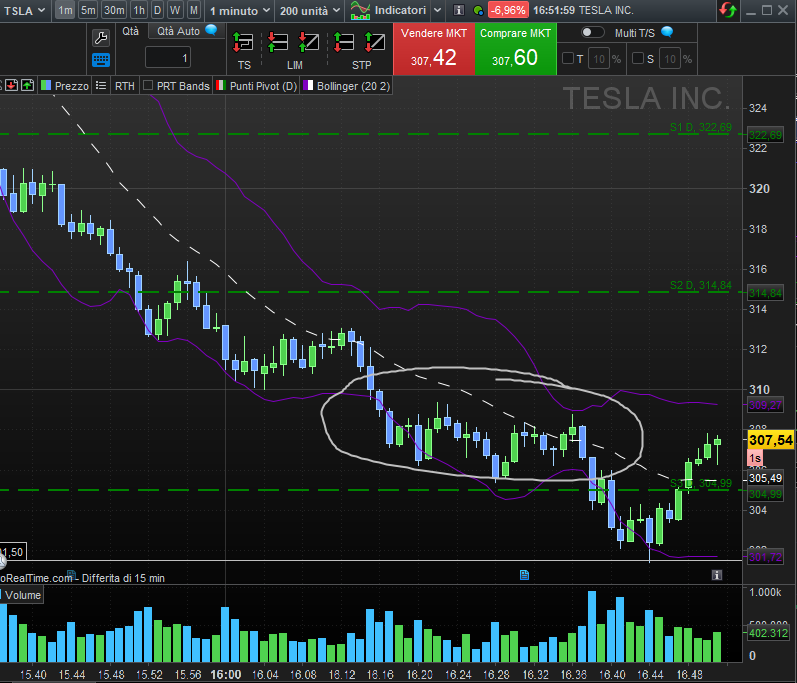Click the 16:00 time axis label

[x=226, y=674]
